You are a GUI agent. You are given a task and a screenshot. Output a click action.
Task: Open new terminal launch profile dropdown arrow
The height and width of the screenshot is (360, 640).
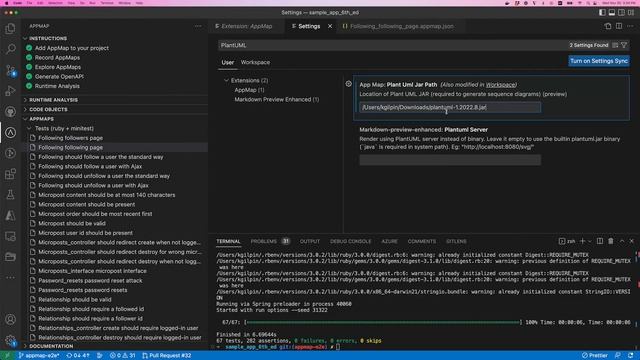589,242
